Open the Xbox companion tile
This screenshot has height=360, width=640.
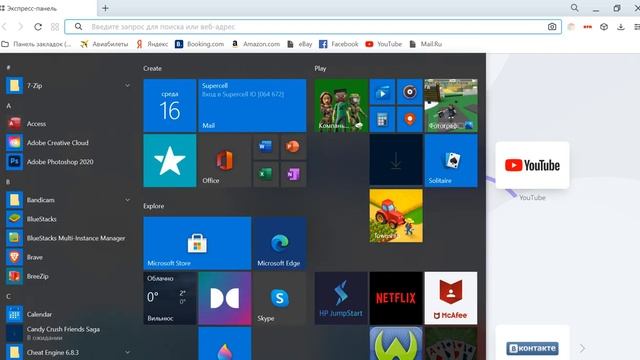tap(341, 106)
